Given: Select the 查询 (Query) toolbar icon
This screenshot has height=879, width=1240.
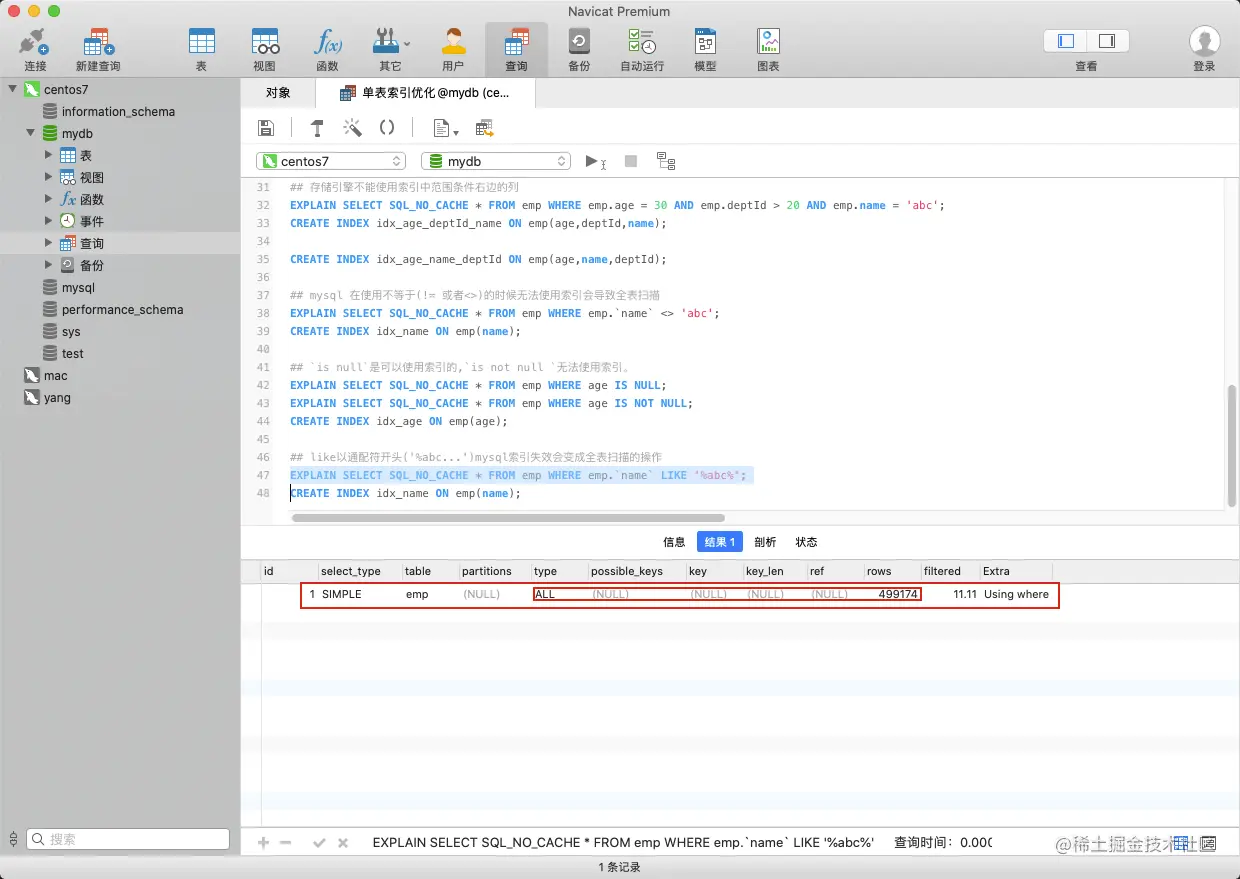Looking at the screenshot, I should (x=516, y=48).
